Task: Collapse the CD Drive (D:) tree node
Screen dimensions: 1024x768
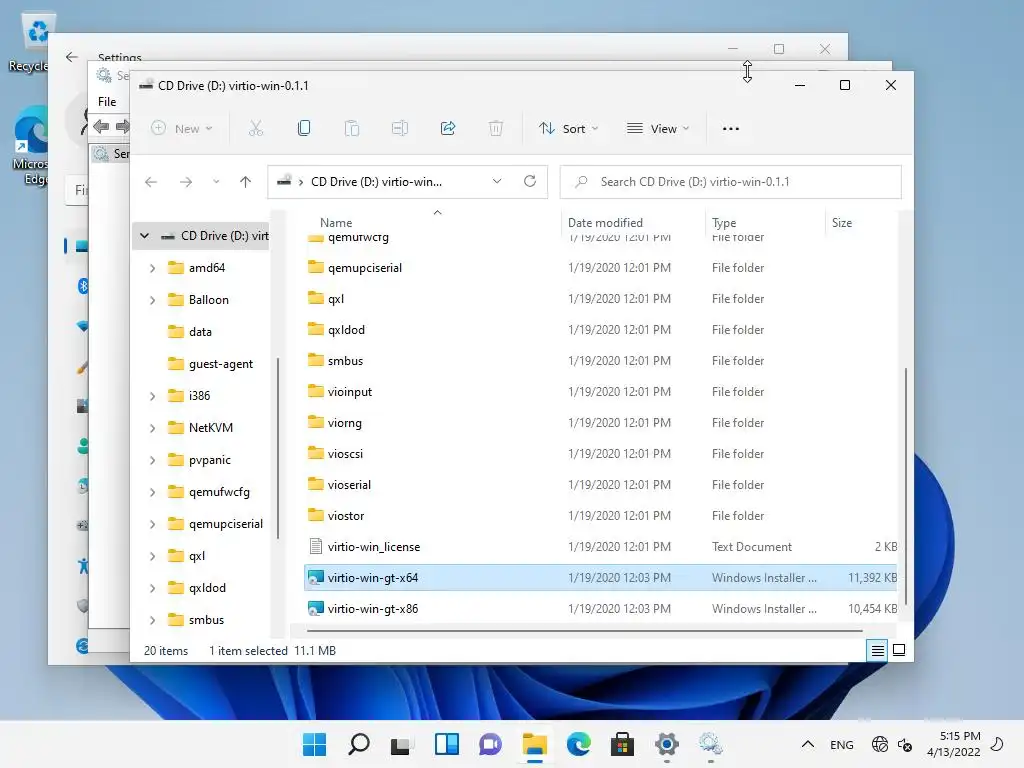Action: coord(144,236)
